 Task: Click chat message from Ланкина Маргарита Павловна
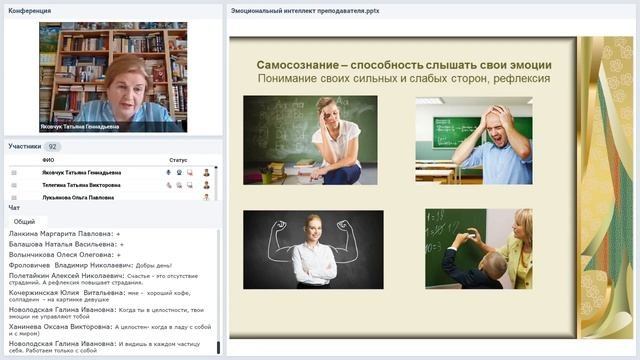pos(64,234)
